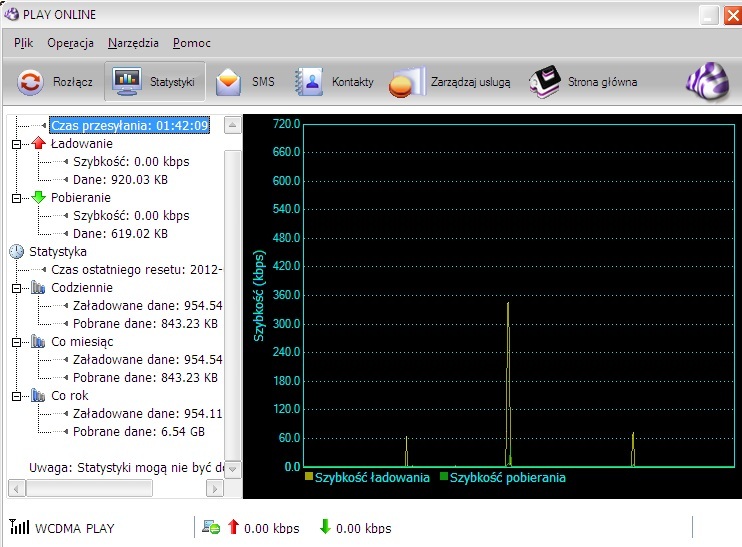Click the Strona główna house icon
This screenshot has height=547, width=742.
point(545,82)
